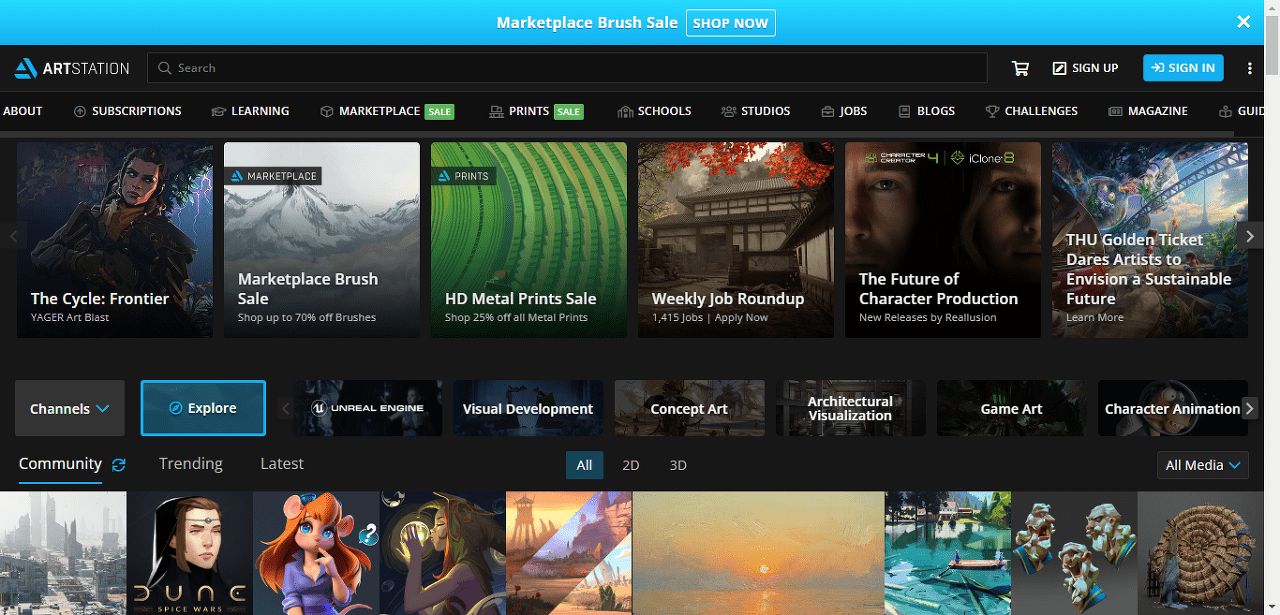This screenshot has height=615, width=1280.
Task: Open the Marketplace menu item
Action: [x=386, y=111]
